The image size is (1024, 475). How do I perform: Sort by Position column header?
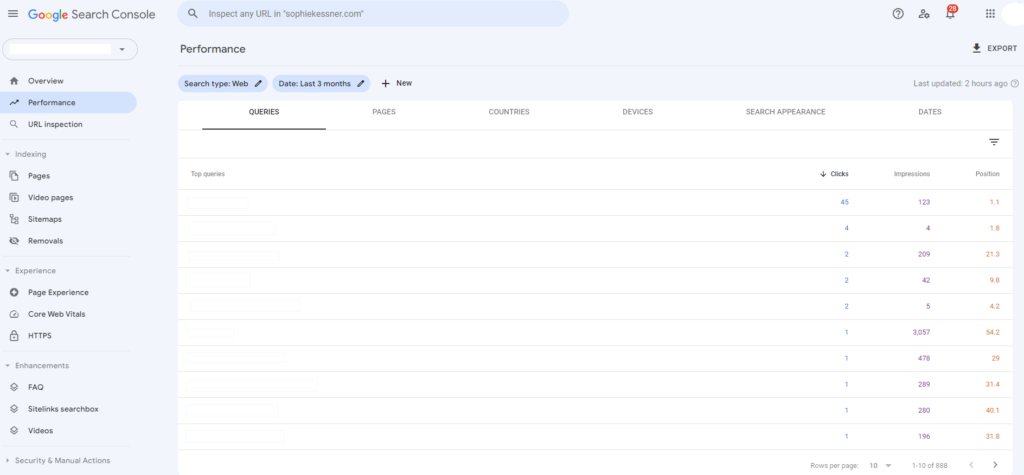point(987,174)
